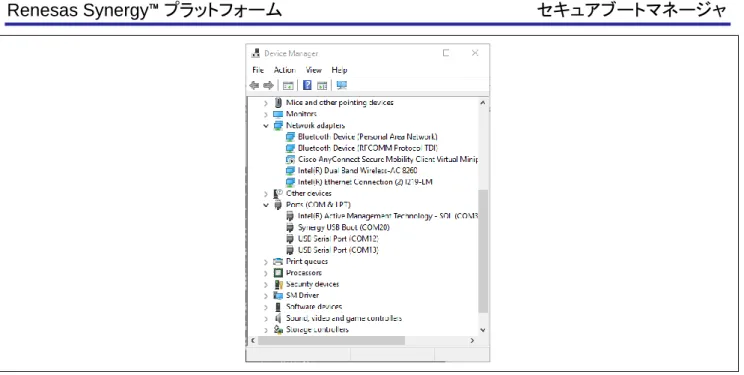This screenshot has width=744, height=375.
Task: Click the horizontal scrollbar left arrow
Action: [x=253, y=341]
